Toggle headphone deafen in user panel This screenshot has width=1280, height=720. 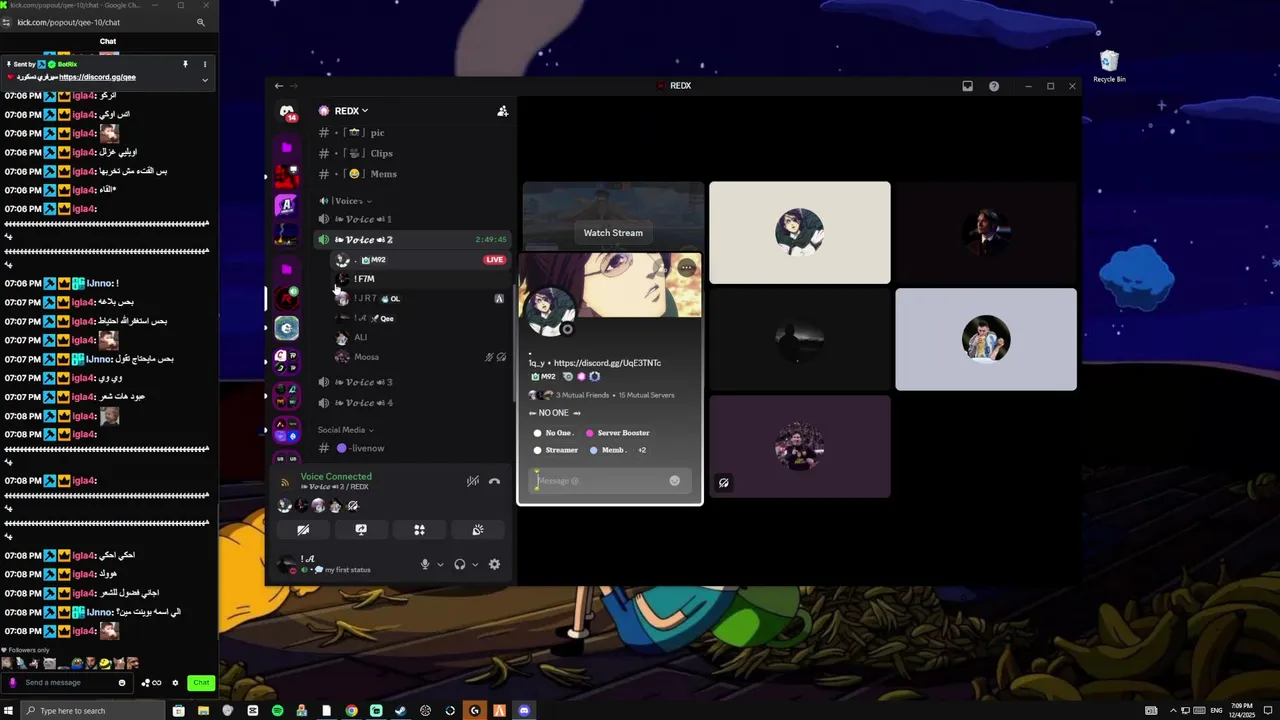(x=459, y=564)
